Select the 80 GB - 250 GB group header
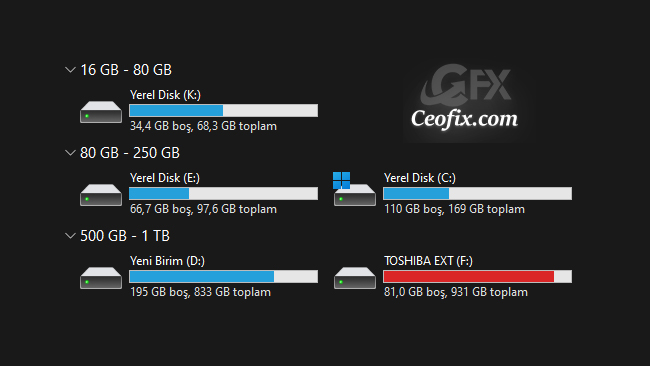This screenshot has height=366, width=650. pos(130,153)
